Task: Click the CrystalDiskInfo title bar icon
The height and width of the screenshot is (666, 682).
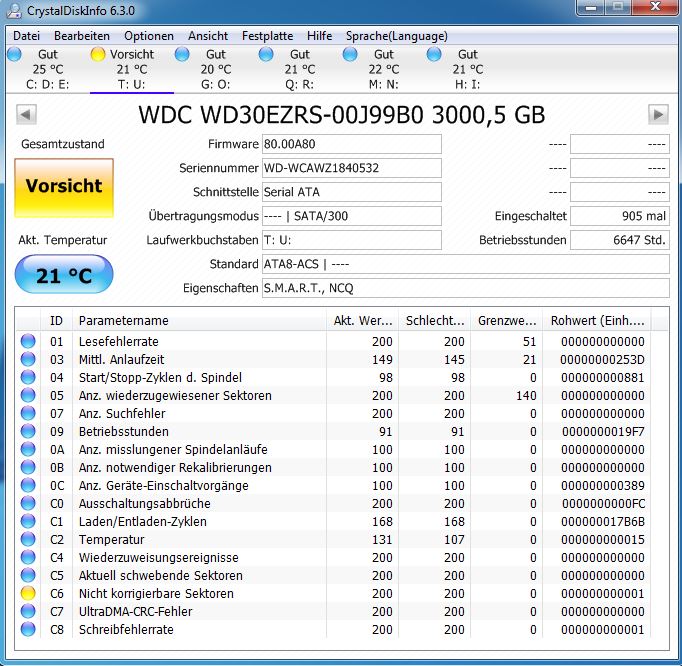Action: [x=13, y=10]
